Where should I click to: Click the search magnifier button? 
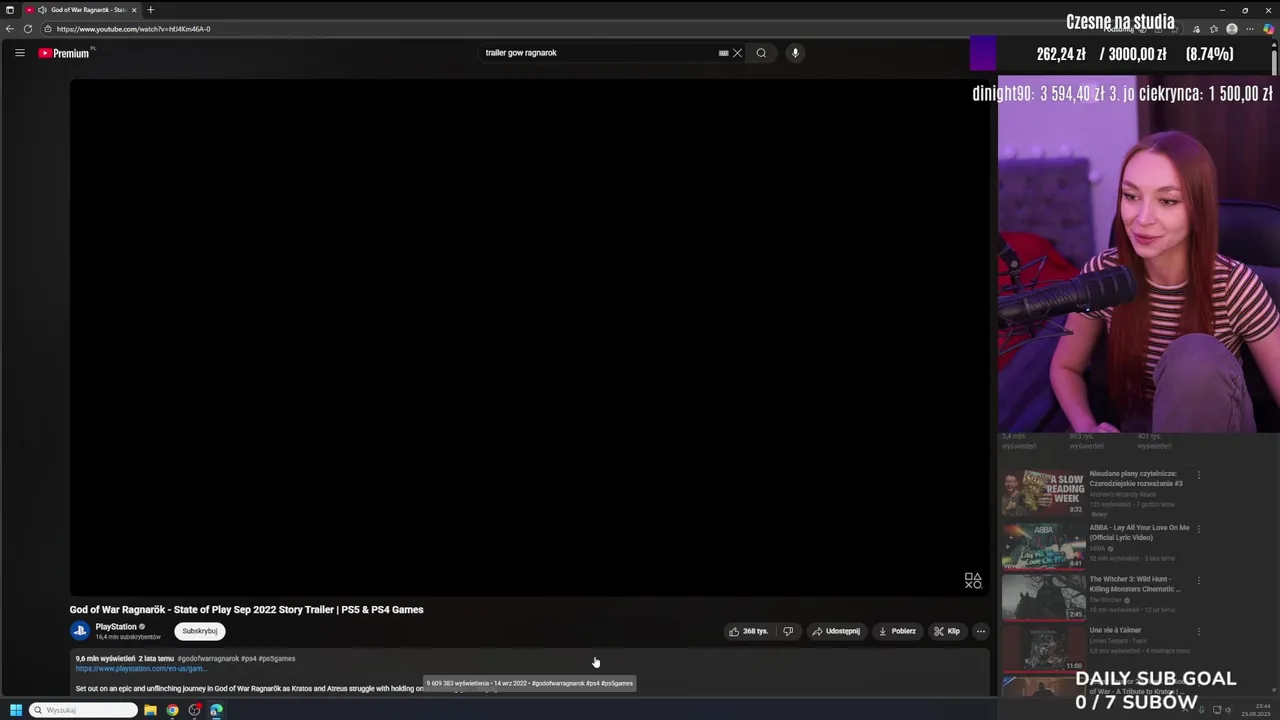(x=761, y=53)
